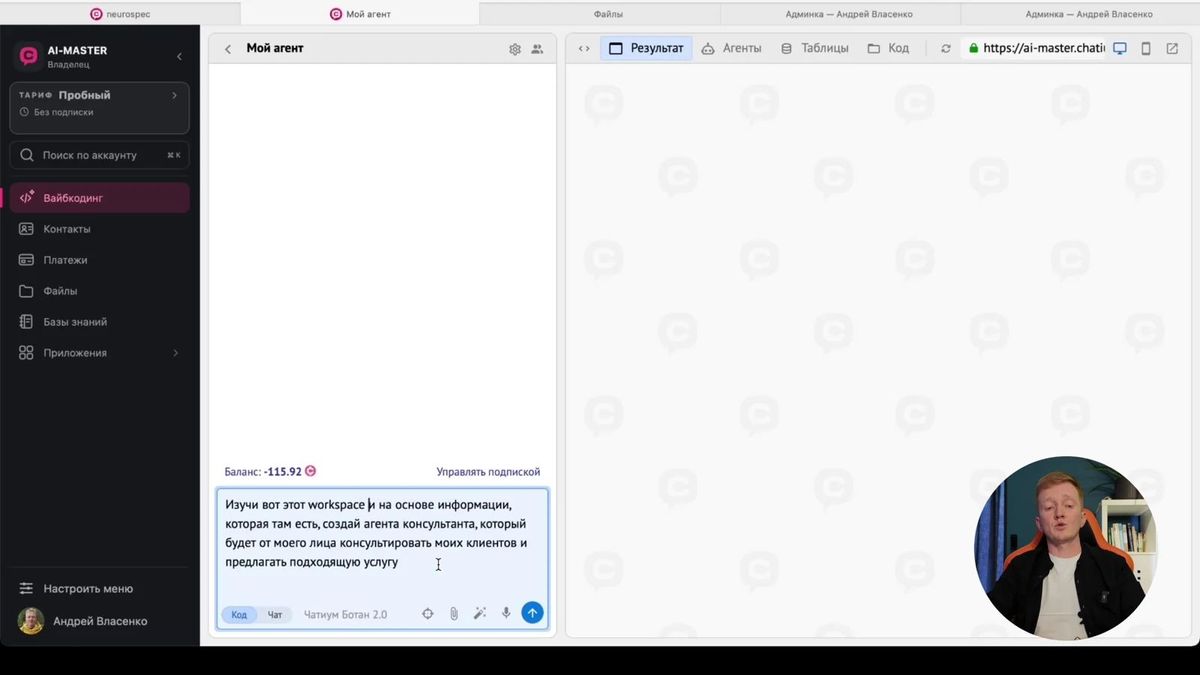The image size is (1200, 675).
Task: Collapse the sidebar with the chevron near AI-MASTER
Action: point(179,56)
